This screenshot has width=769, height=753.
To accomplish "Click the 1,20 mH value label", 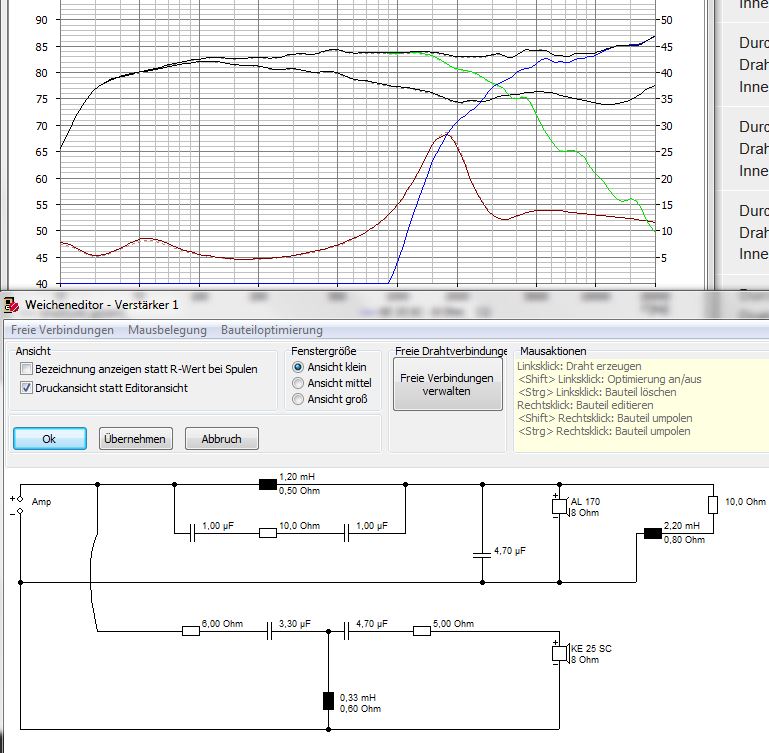I will tap(297, 477).
